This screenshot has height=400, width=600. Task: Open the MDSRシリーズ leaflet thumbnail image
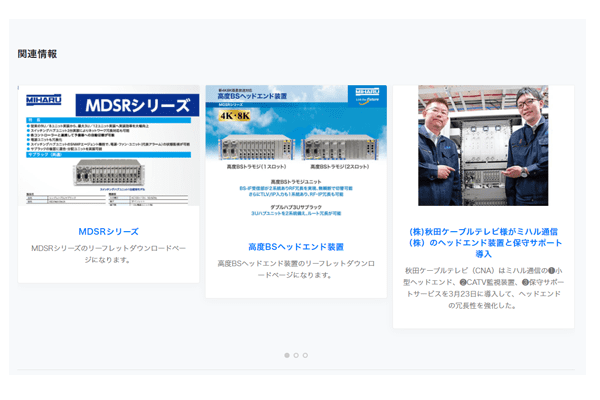pyautogui.click(x=108, y=145)
